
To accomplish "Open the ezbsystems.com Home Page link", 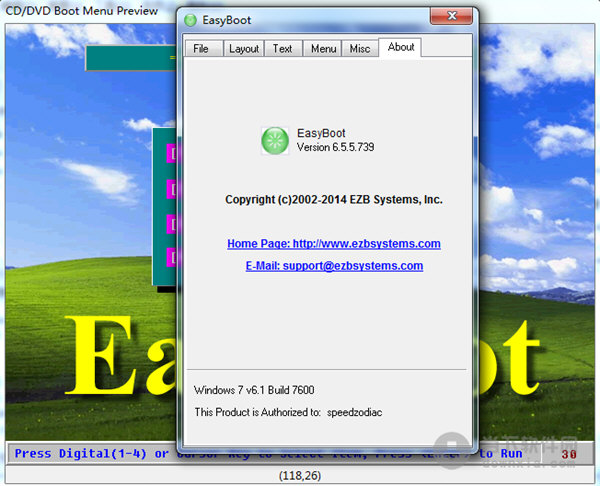I will click(x=334, y=244).
